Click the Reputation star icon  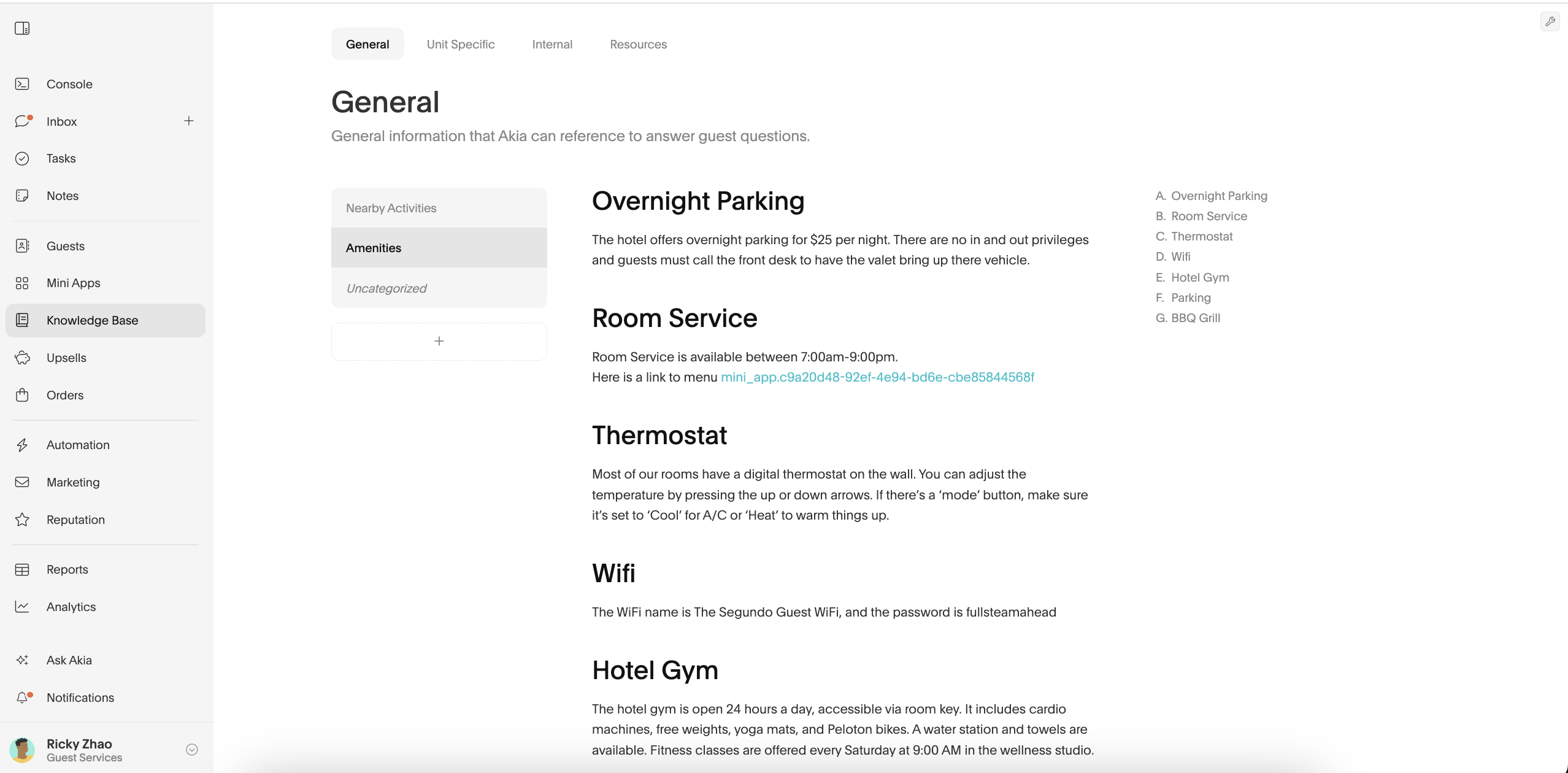tap(22, 520)
